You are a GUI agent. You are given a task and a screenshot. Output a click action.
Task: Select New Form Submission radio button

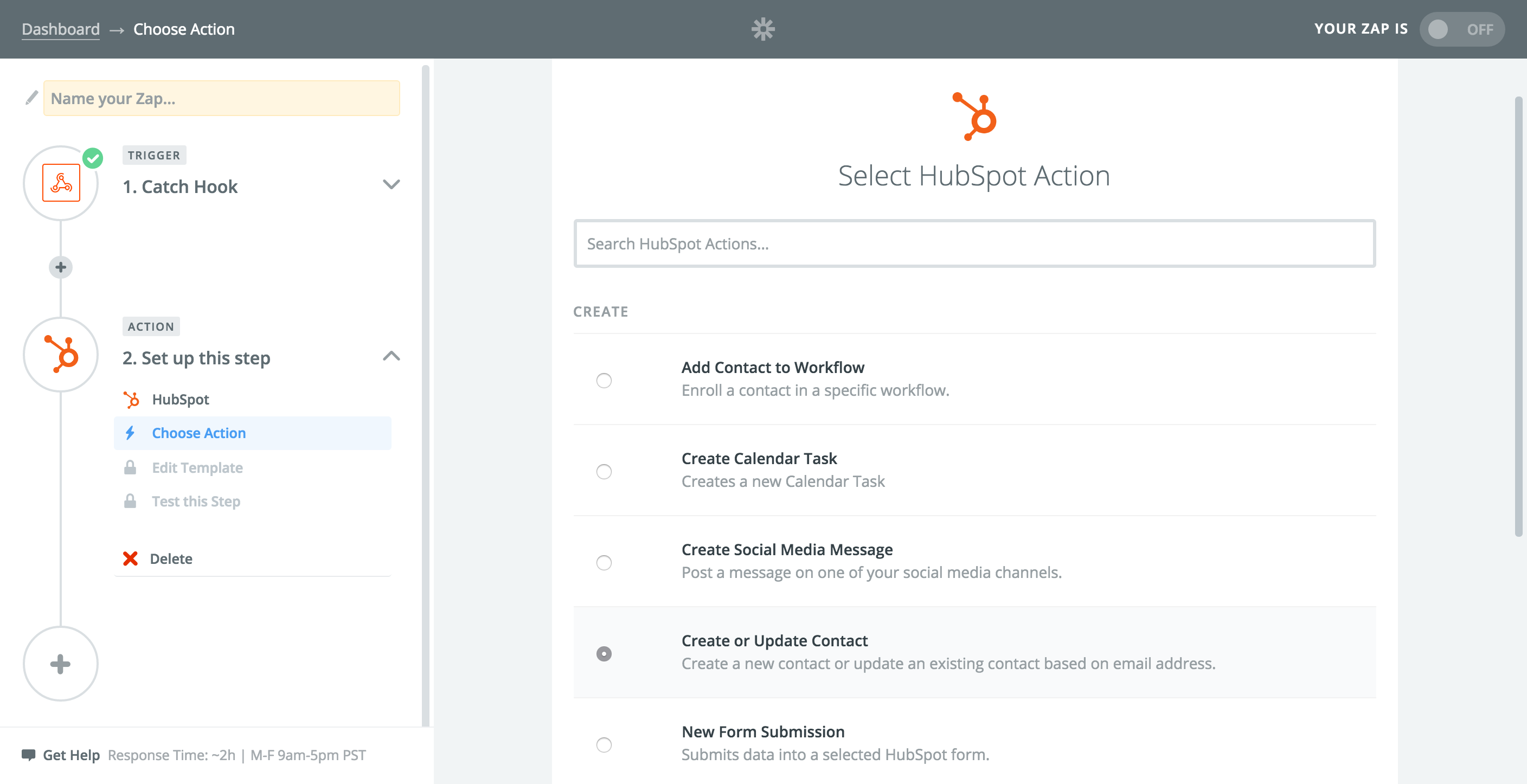pyautogui.click(x=604, y=744)
